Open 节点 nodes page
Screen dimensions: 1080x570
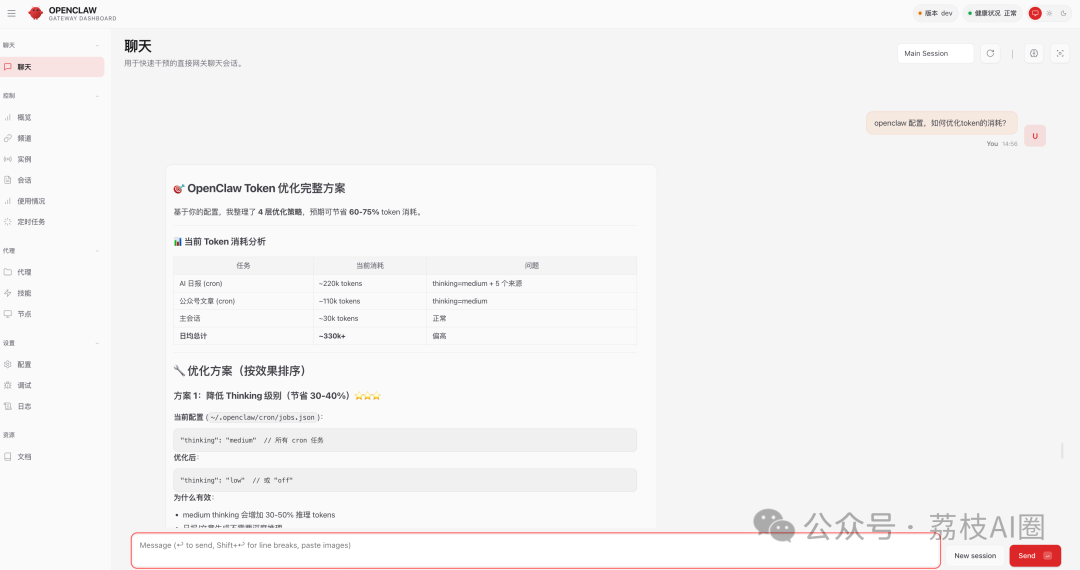point(52,314)
